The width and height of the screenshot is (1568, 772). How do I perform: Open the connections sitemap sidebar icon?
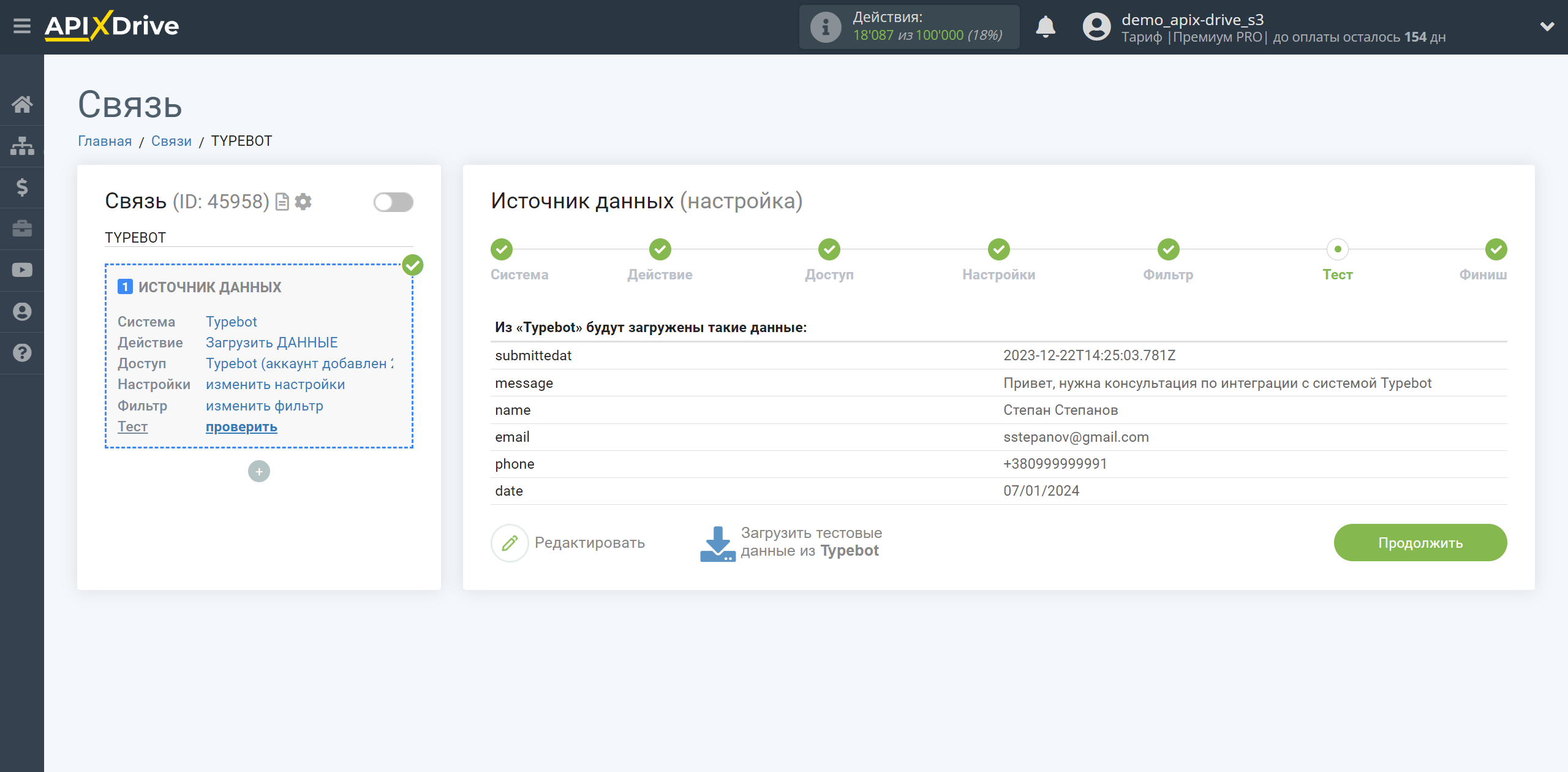coord(22,146)
